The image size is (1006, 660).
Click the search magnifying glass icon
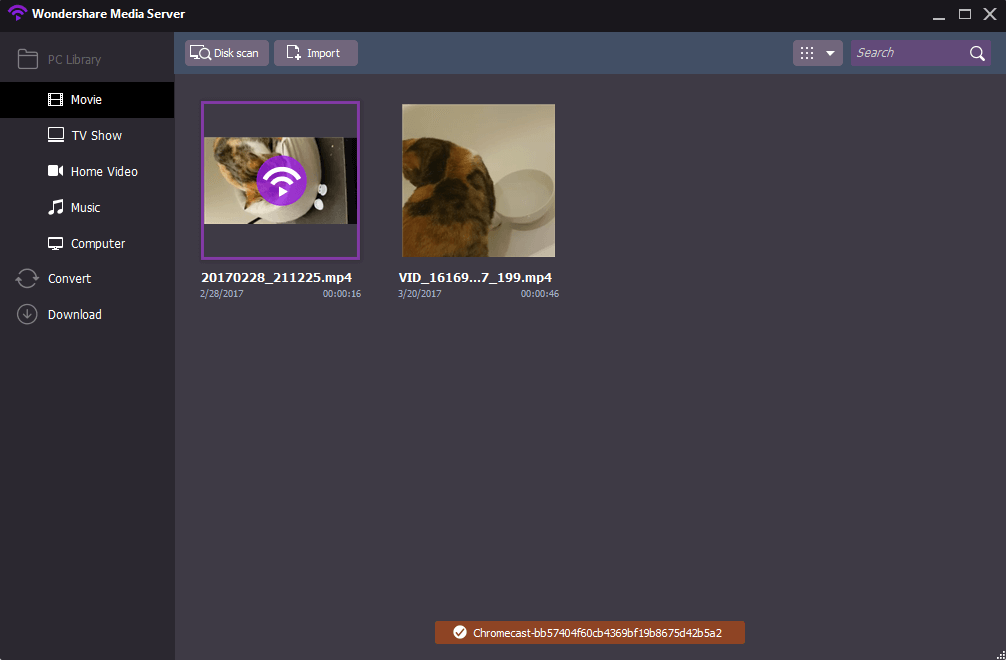tap(977, 53)
